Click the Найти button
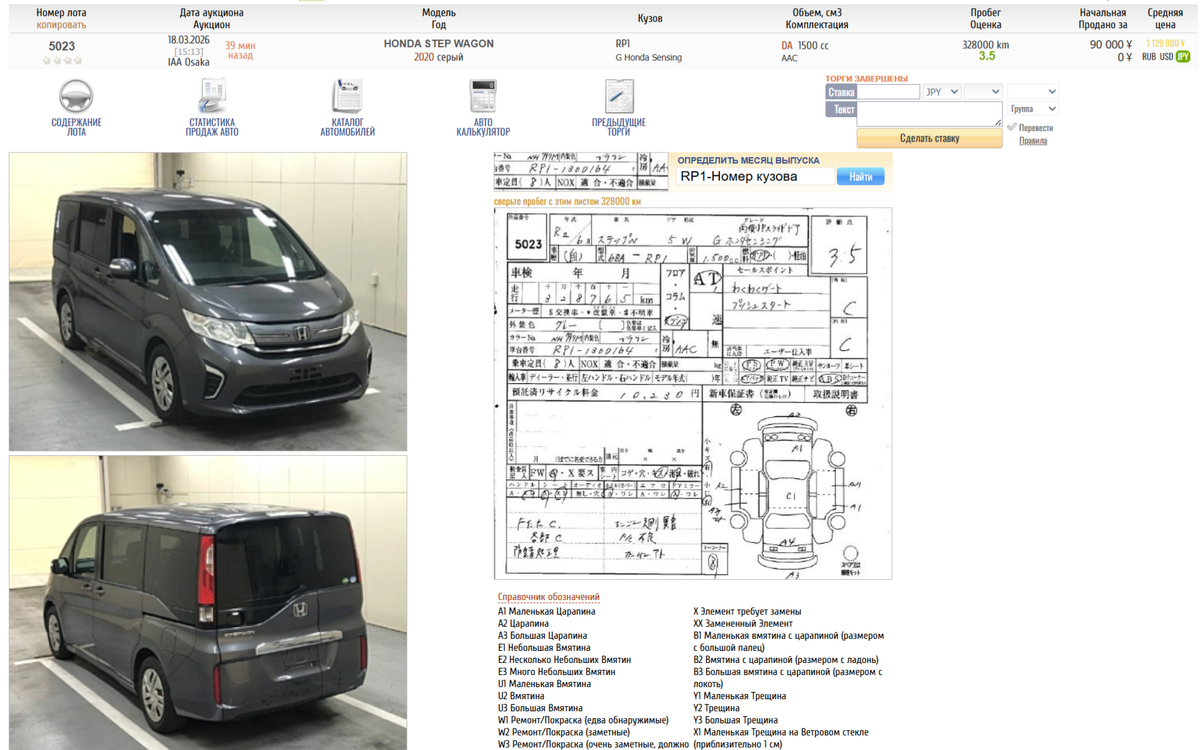This screenshot has height=750, width=1200. (861, 177)
